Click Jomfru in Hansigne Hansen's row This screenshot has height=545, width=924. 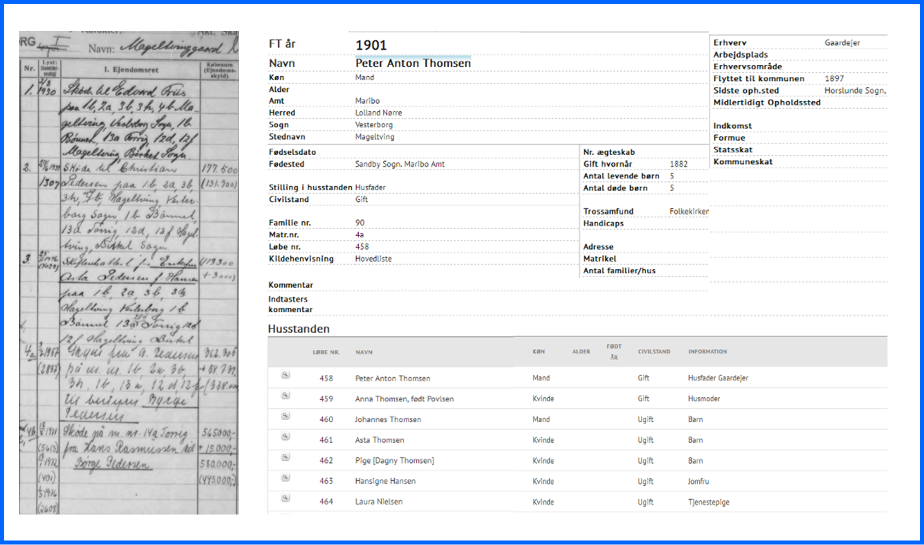coord(698,481)
